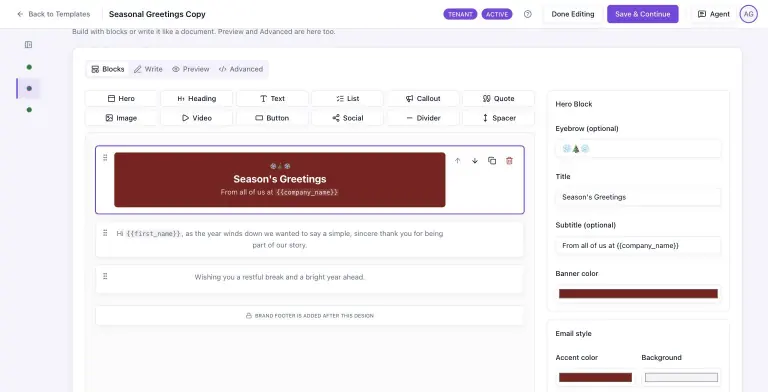
Task: Click the Back to Templates link
Action: click(53, 14)
